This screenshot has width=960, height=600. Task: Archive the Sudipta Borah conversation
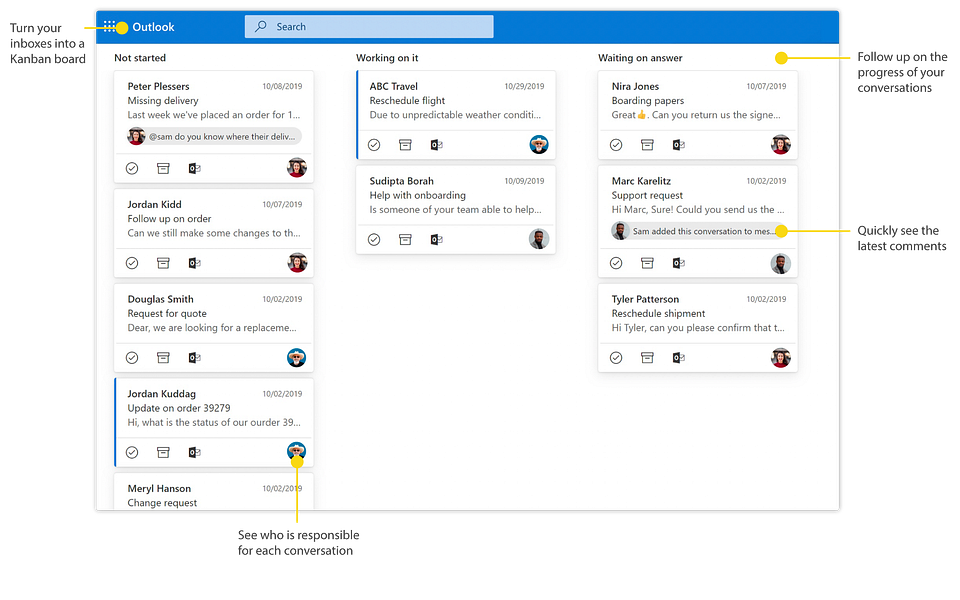pos(405,239)
